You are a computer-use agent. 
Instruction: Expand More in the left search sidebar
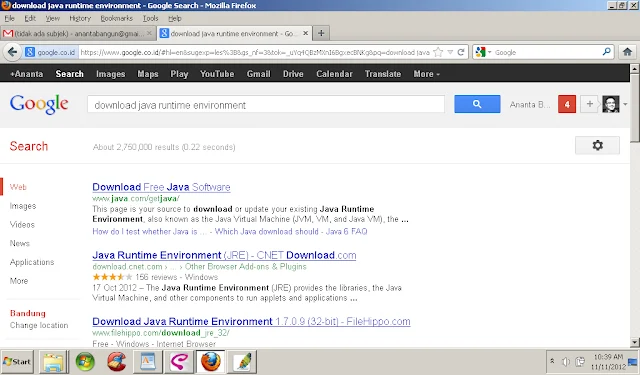19,281
